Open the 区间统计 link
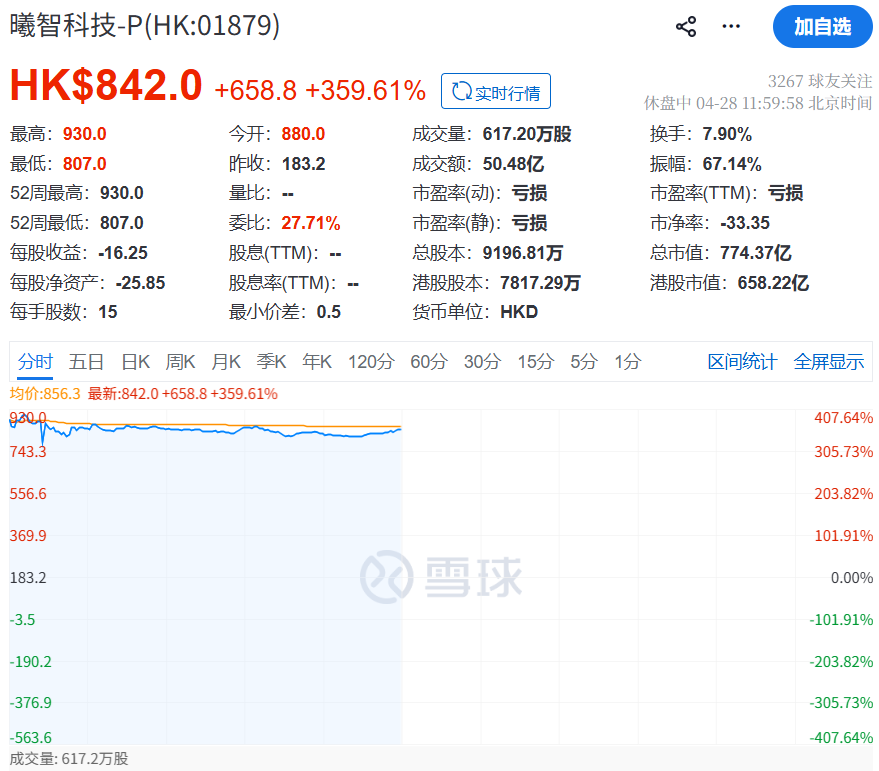 pyautogui.click(x=742, y=362)
